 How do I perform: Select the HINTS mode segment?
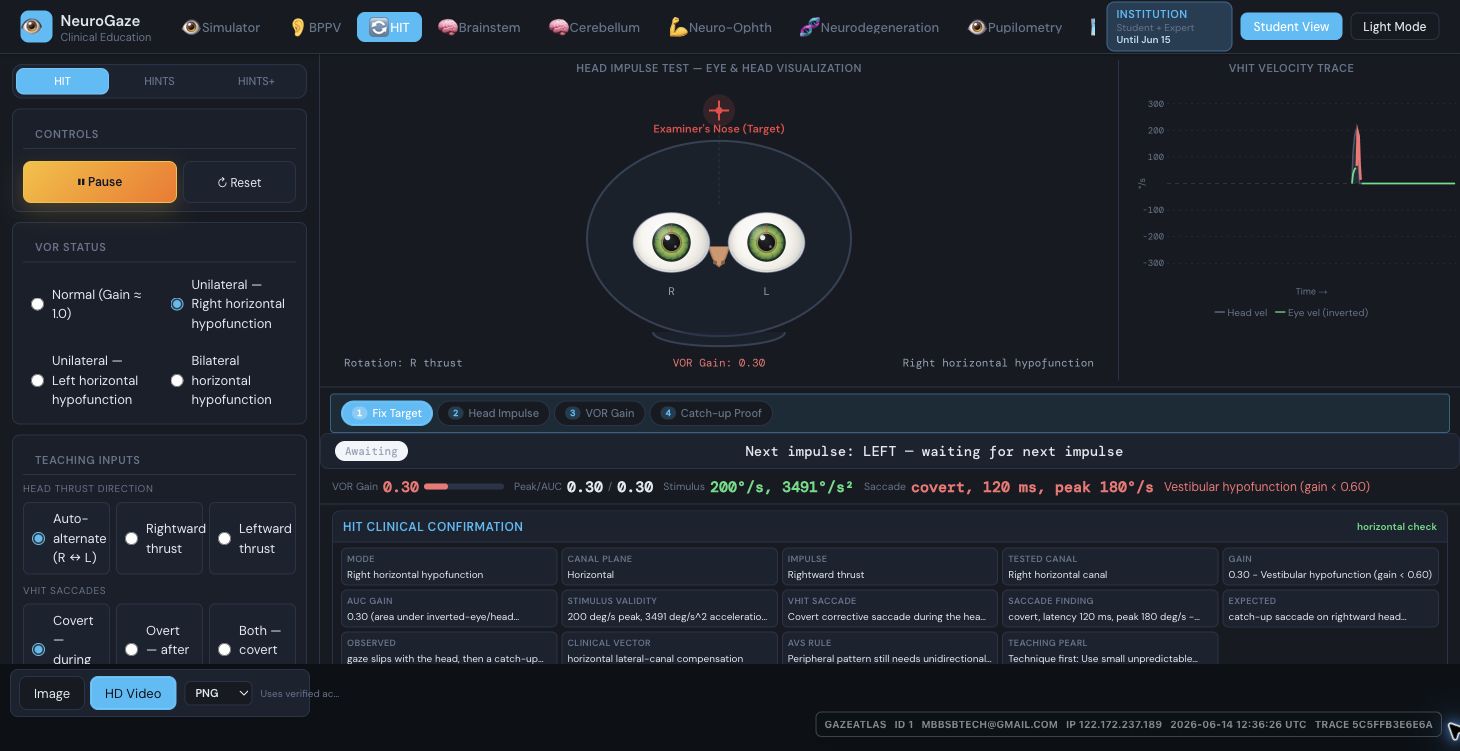tap(159, 81)
